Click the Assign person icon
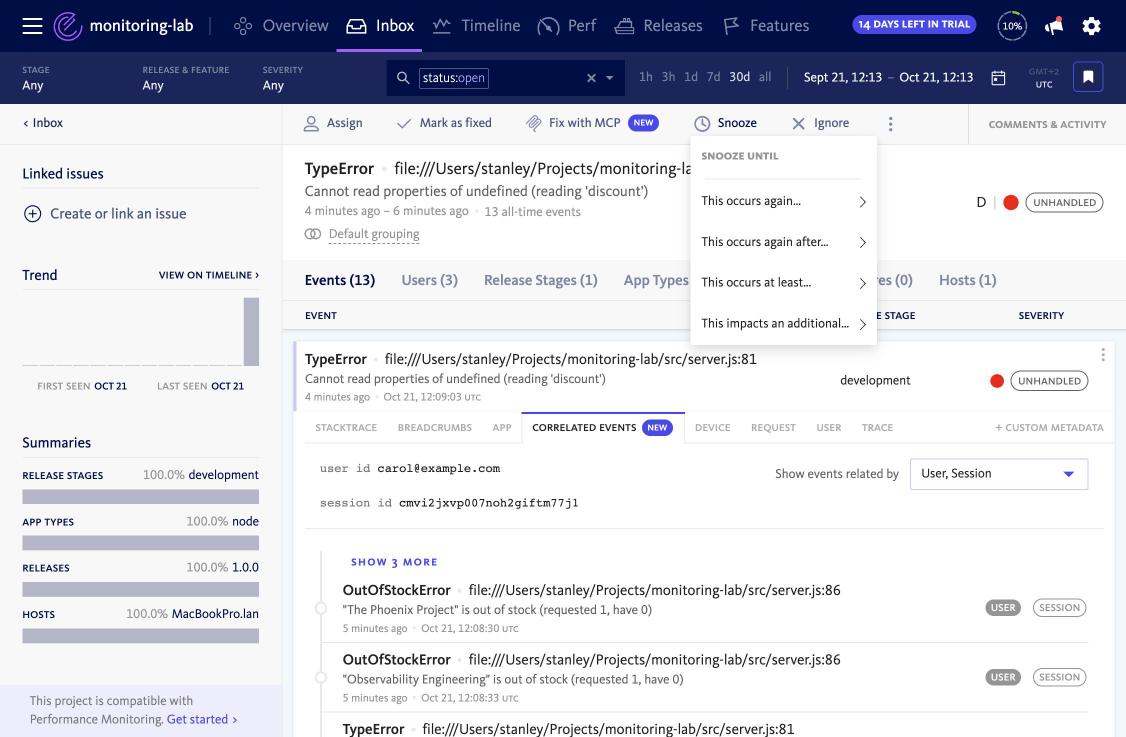Image resolution: width=1126 pixels, height=737 pixels. coord(311,124)
